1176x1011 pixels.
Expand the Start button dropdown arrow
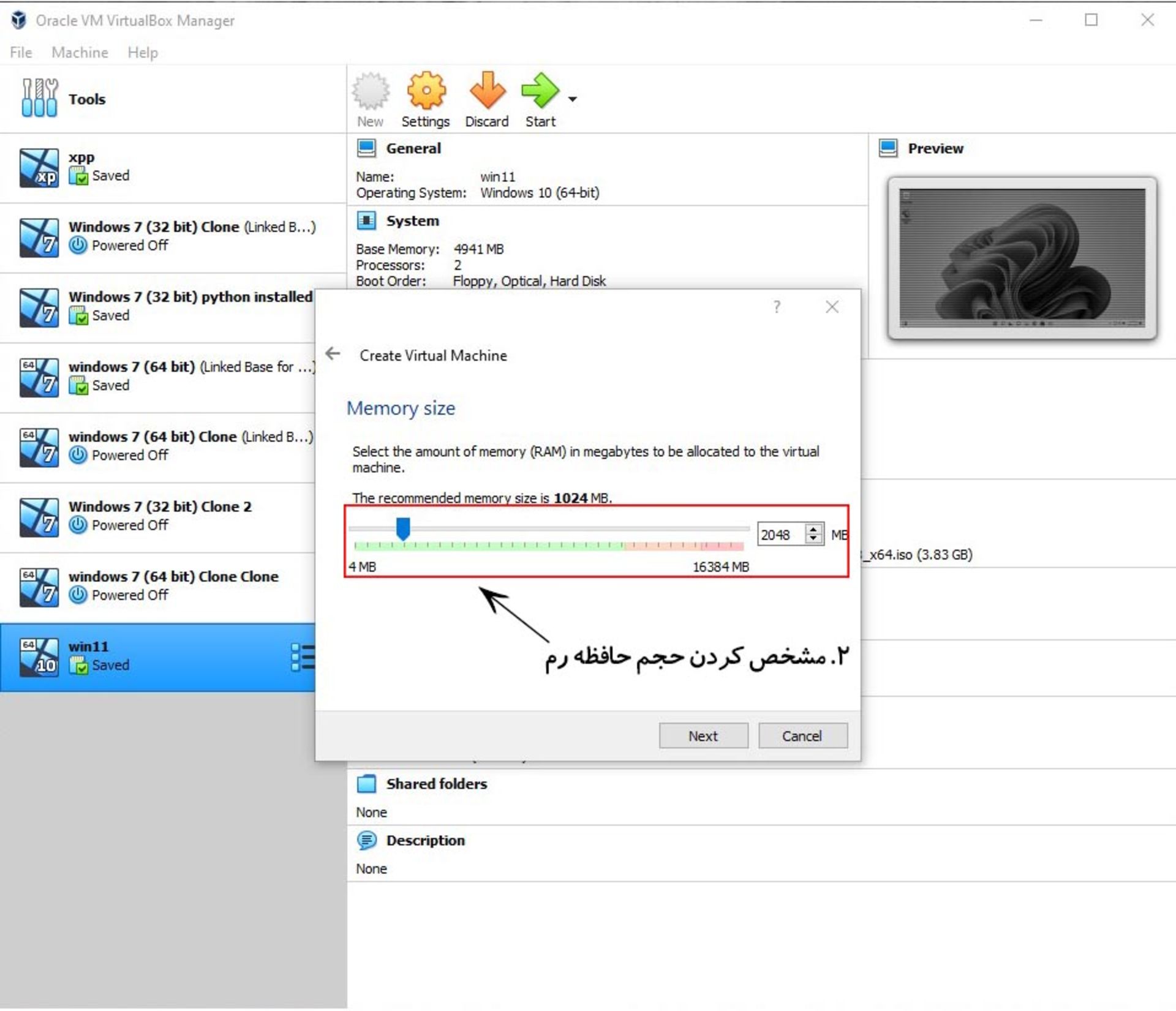[573, 99]
